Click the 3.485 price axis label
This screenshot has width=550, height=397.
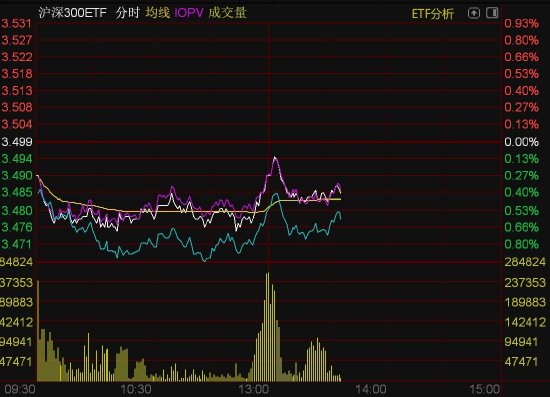[16, 192]
